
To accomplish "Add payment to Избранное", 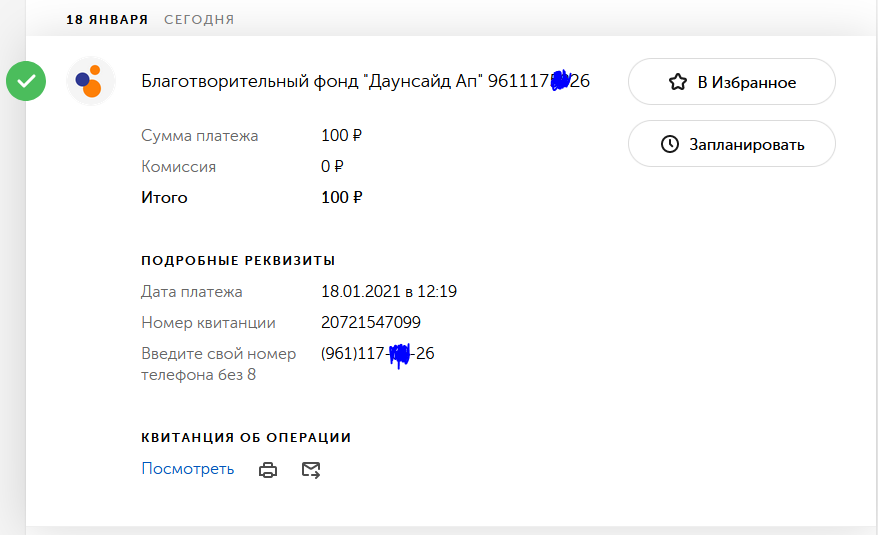I will click(x=731, y=82).
